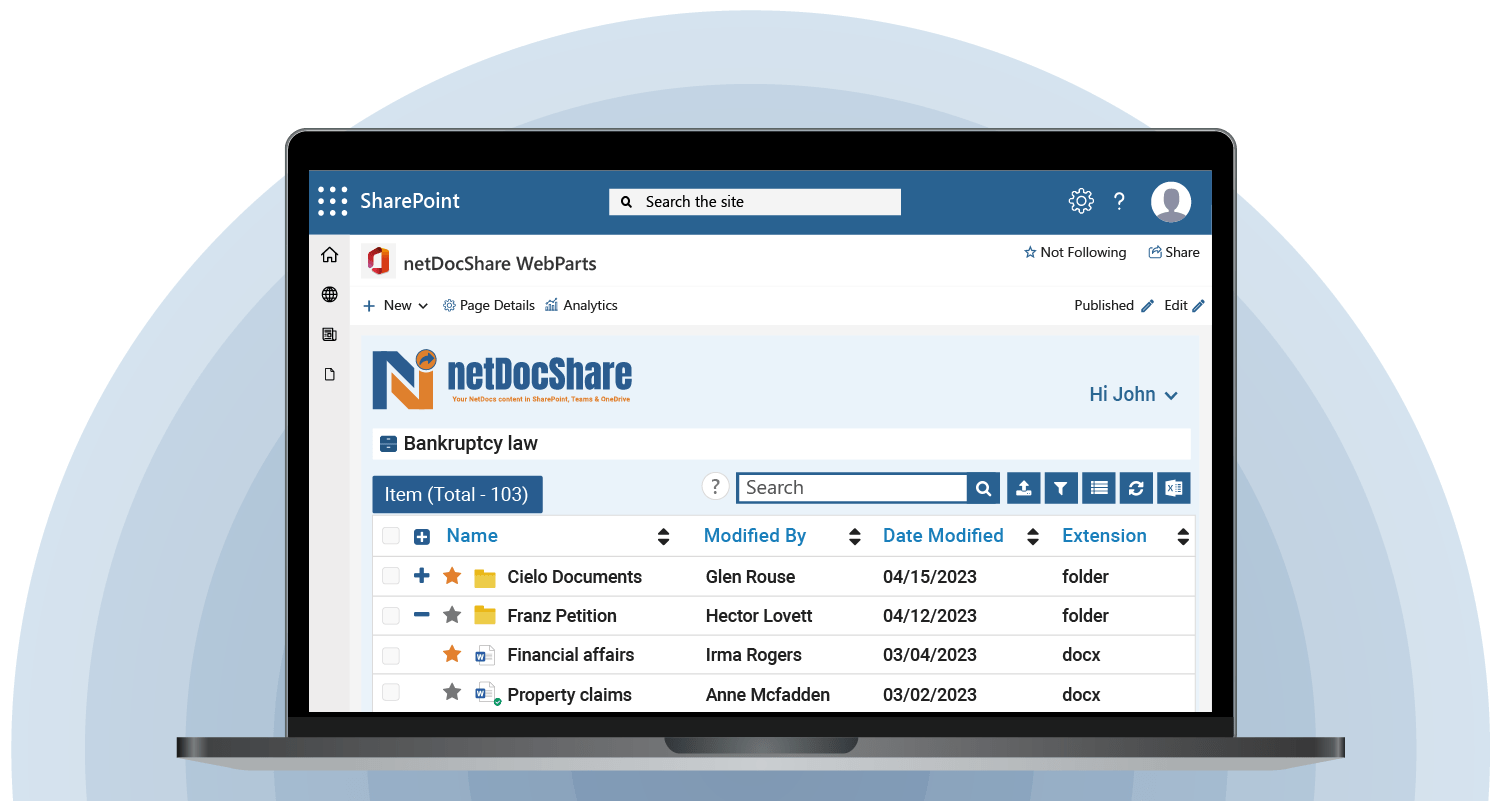The width and height of the screenshot is (1501, 801).
Task: Click date 04/12/2023 cell
Action: click(930, 616)
